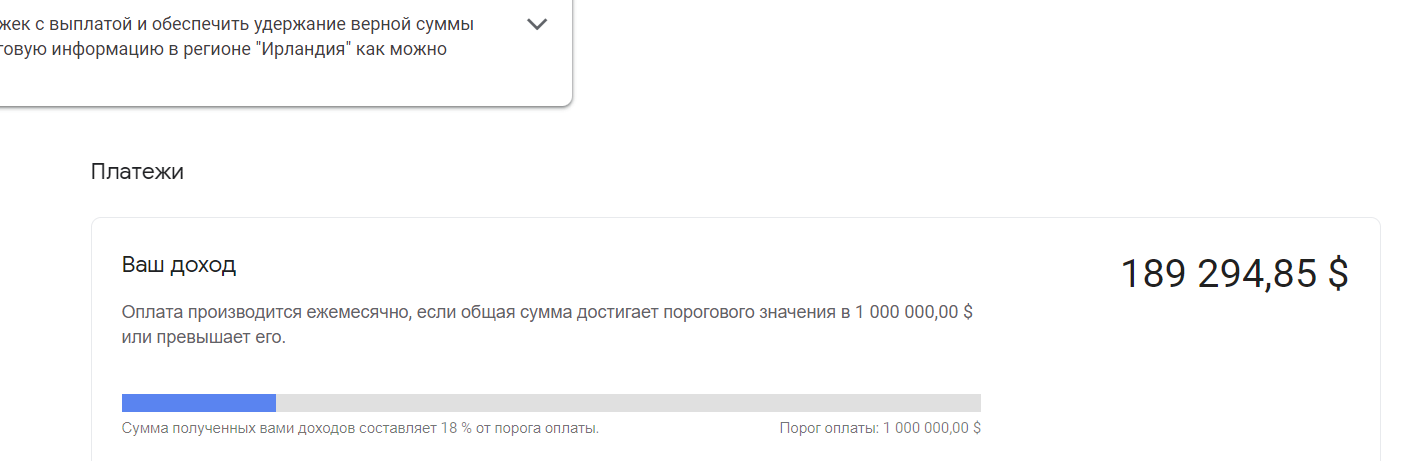Click the dollar sign of the income amount
Screen dimensions: 1405x461
pyautogui.click(x=1338, y=274)
